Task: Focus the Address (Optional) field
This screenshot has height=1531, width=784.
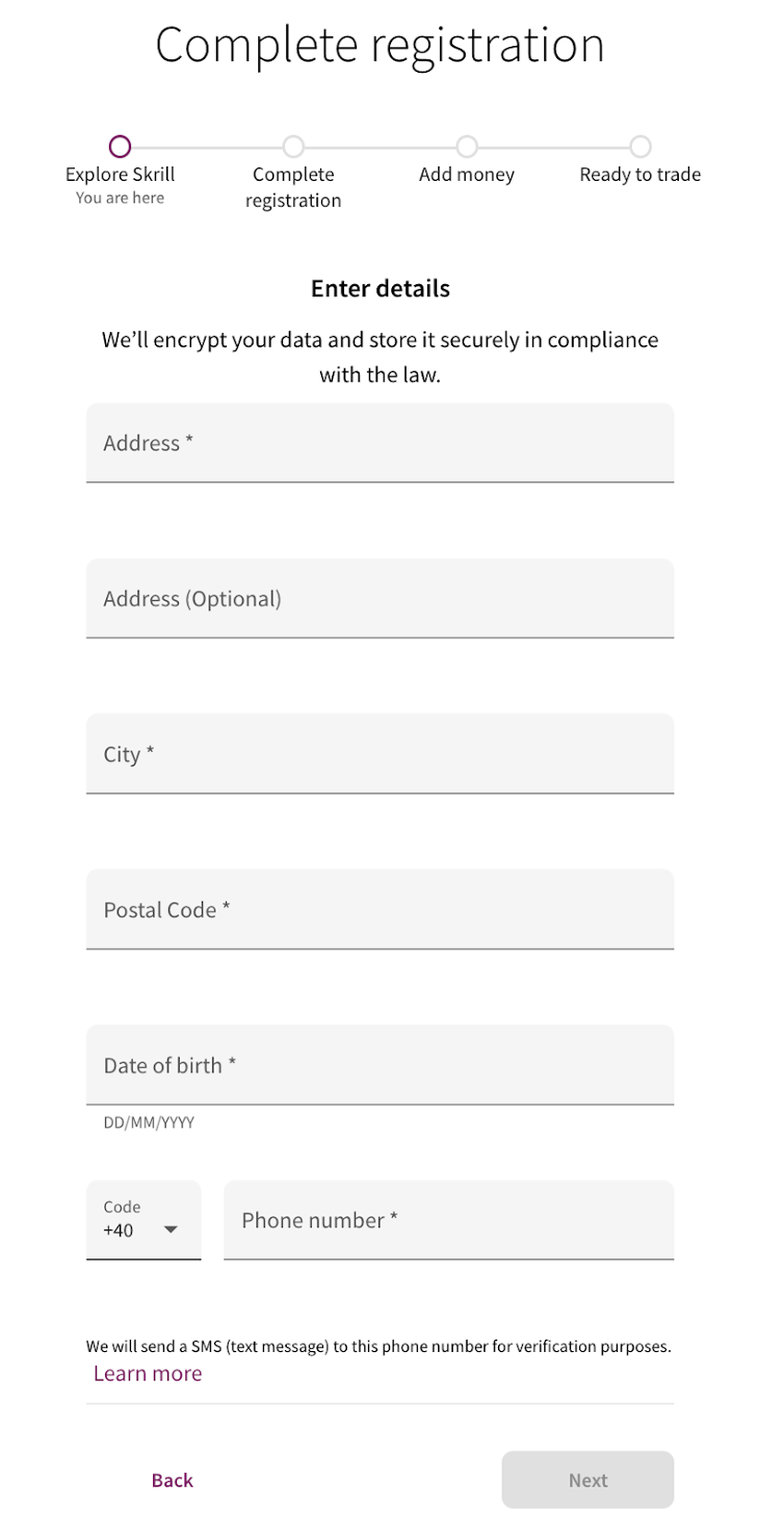Action: [380, 598]
